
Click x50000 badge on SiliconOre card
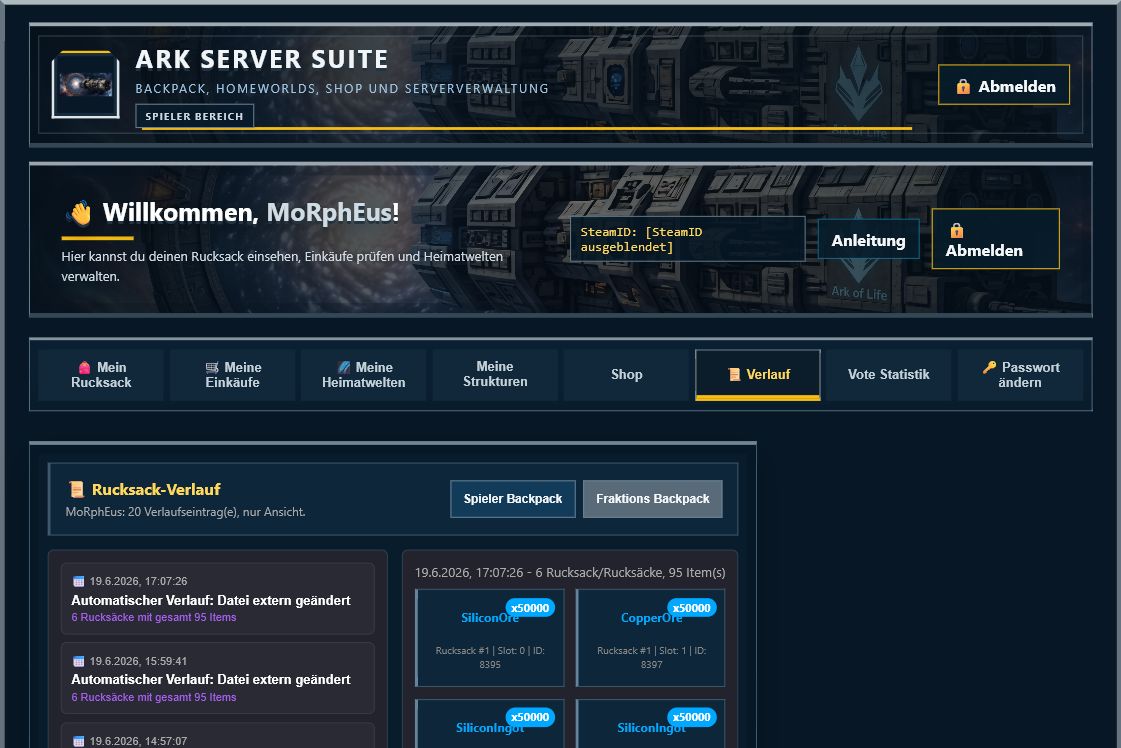pos(530,608)
